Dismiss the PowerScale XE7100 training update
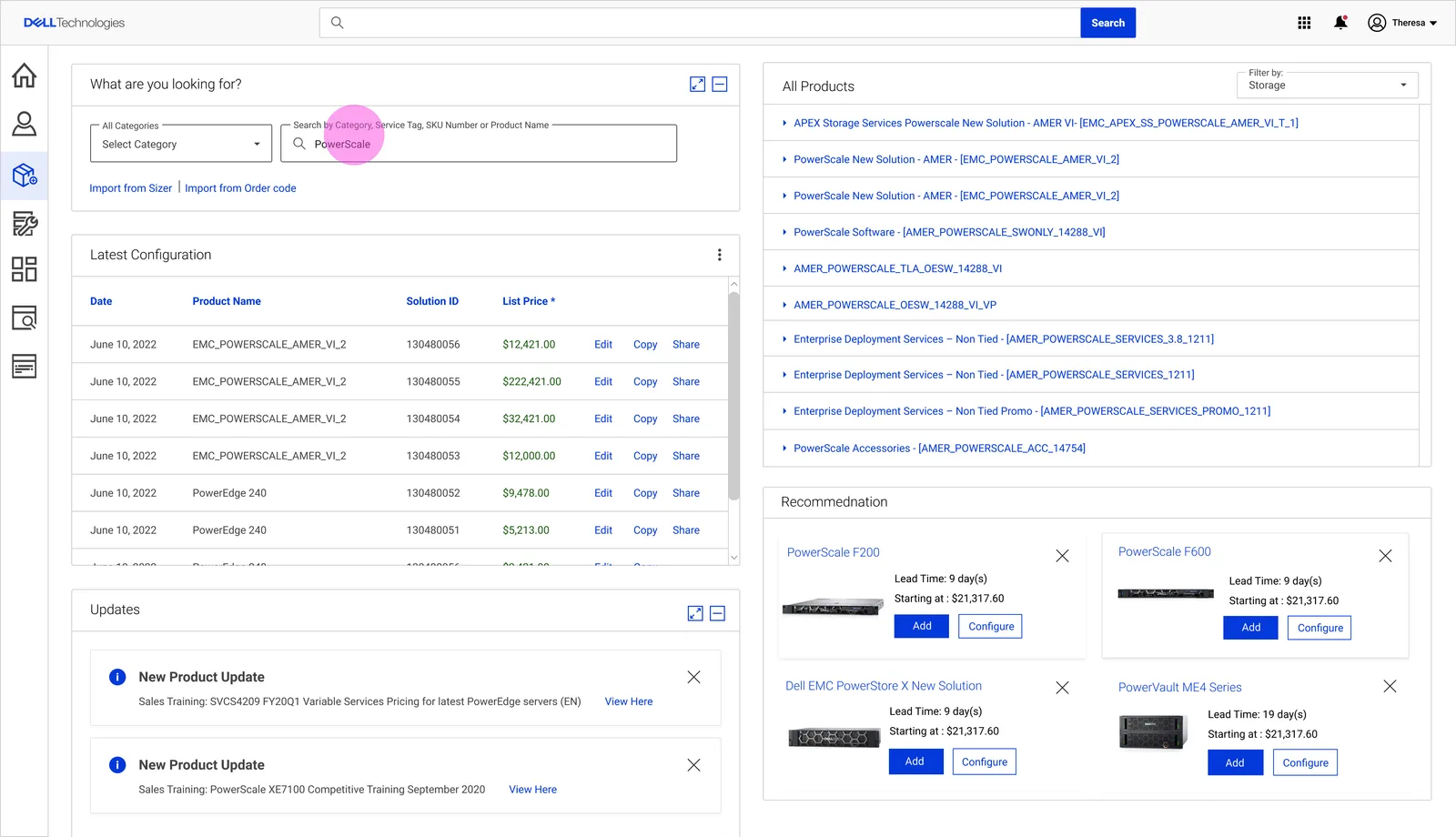The width and height of the screenshot is (1456, 837). 693,765
